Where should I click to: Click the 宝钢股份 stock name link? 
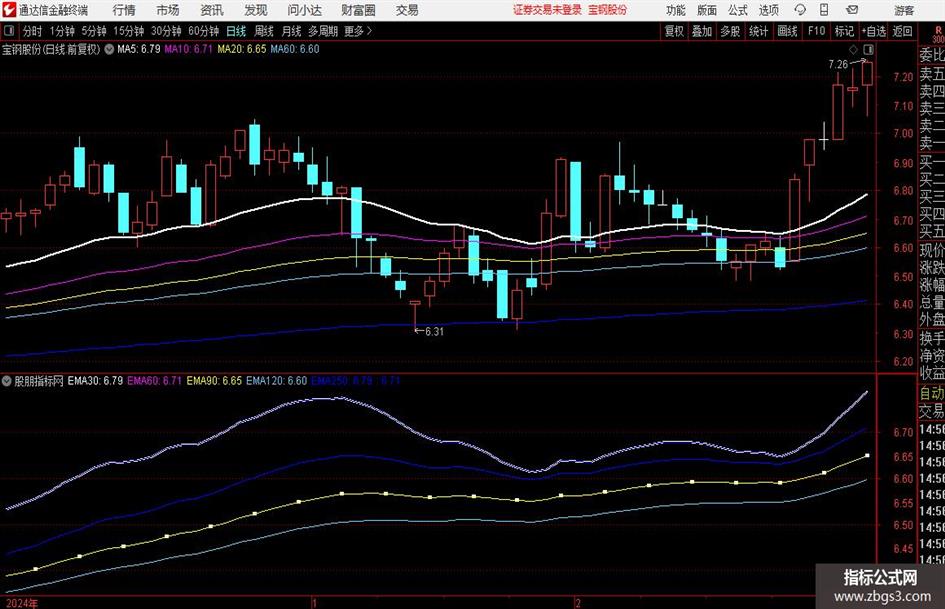tap(608, 10)
